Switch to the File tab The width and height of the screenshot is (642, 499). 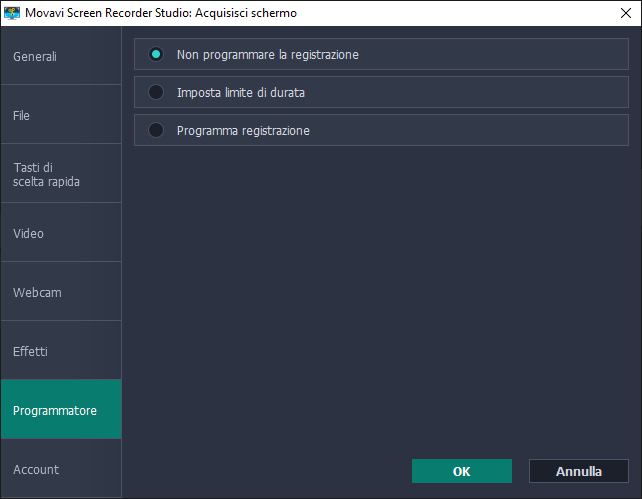[x=60, y=115]
